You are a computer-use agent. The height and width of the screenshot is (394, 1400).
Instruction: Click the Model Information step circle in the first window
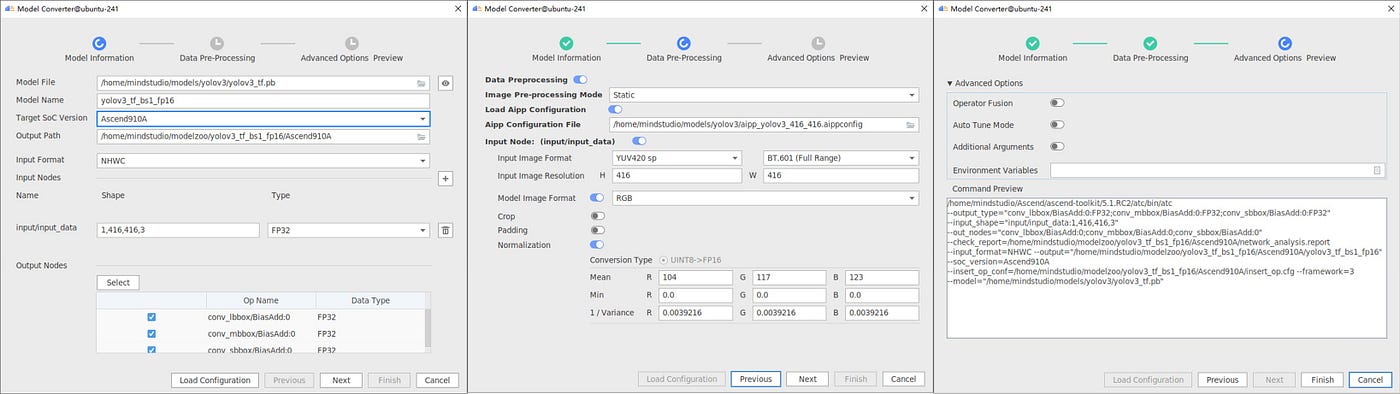pos(99,43)
